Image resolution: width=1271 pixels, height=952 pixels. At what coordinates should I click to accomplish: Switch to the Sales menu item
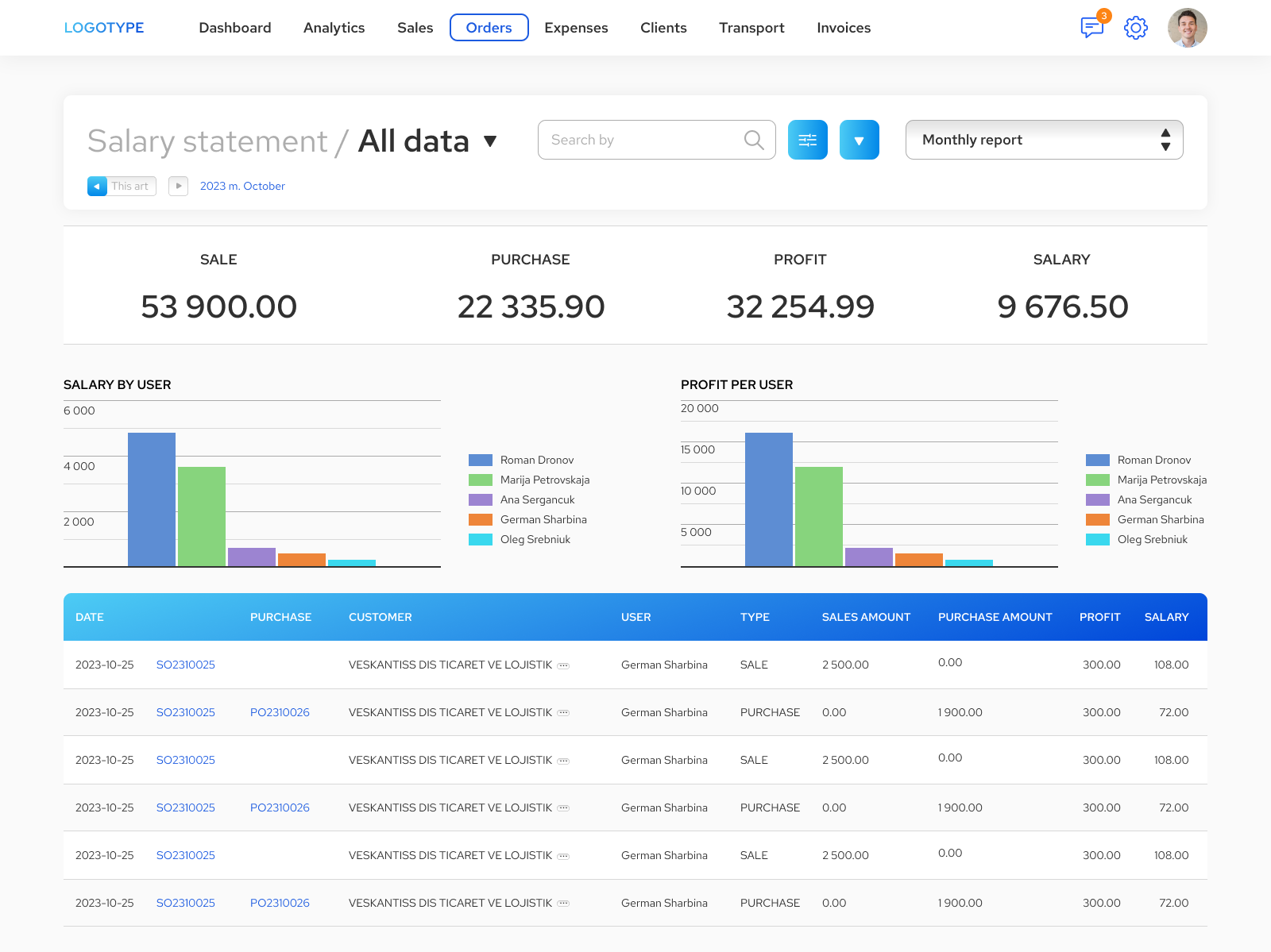point(415,28)
